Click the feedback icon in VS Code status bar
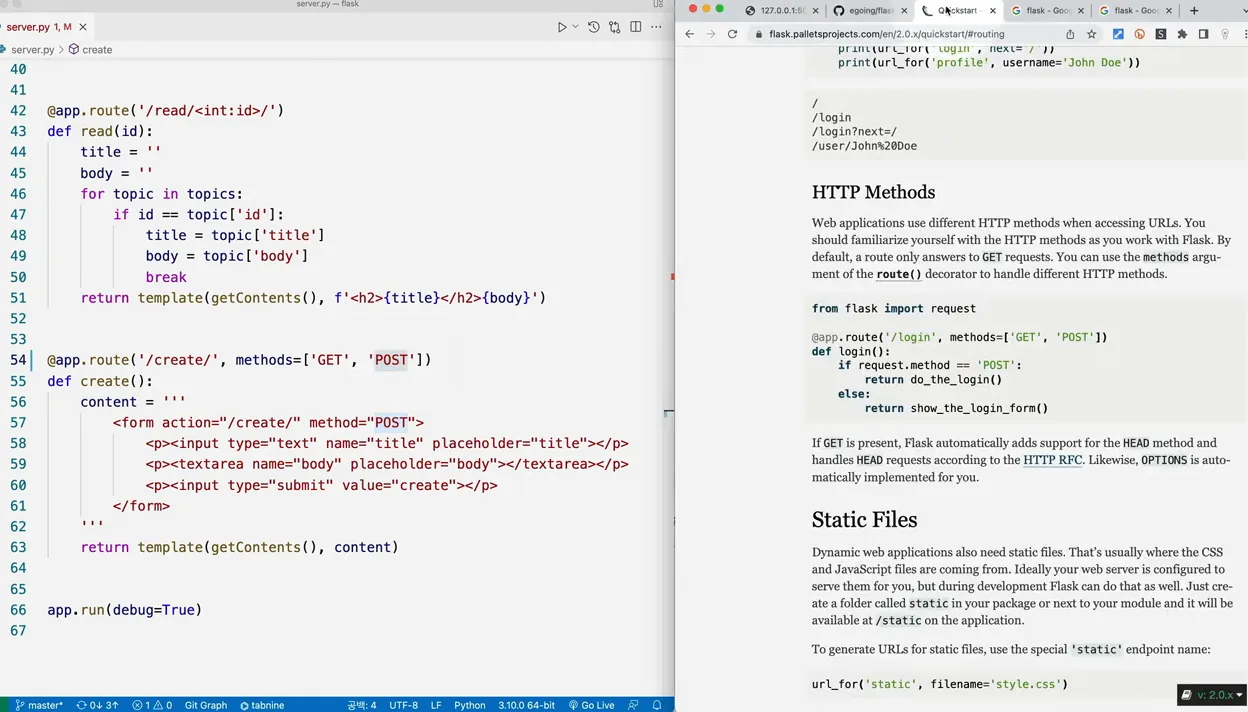 tap(633, 705)
